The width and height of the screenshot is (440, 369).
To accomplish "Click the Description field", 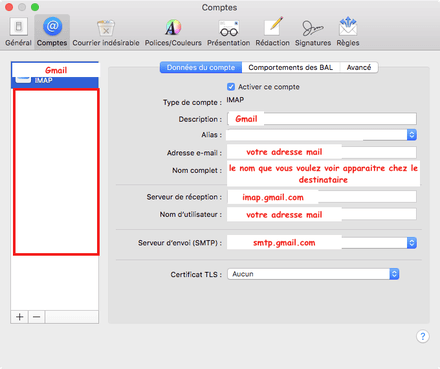I will (322, 119).
